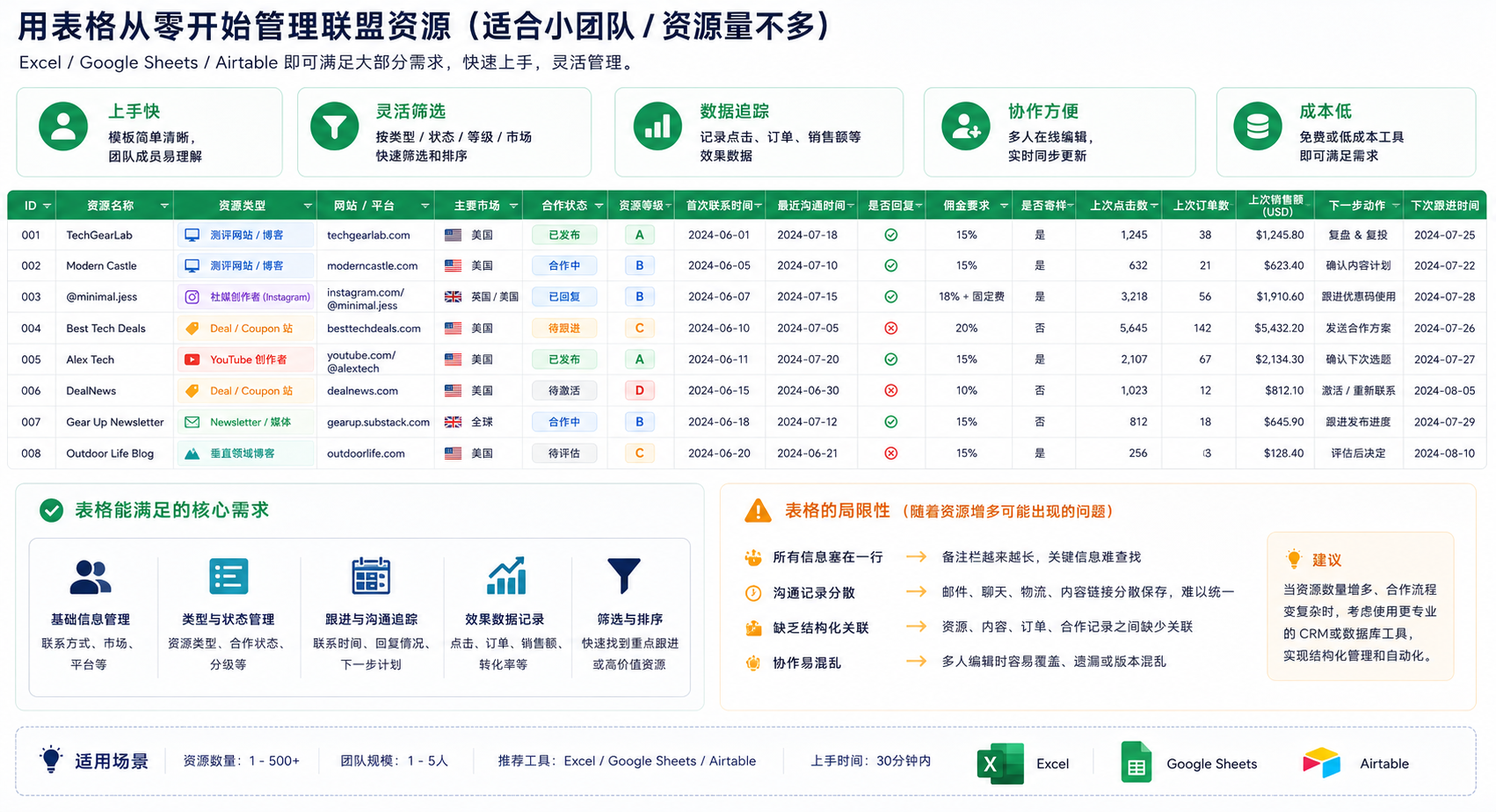Click the Google Sheets logo in the bottom bar

pyautogui.click(x=1137, y=763)
